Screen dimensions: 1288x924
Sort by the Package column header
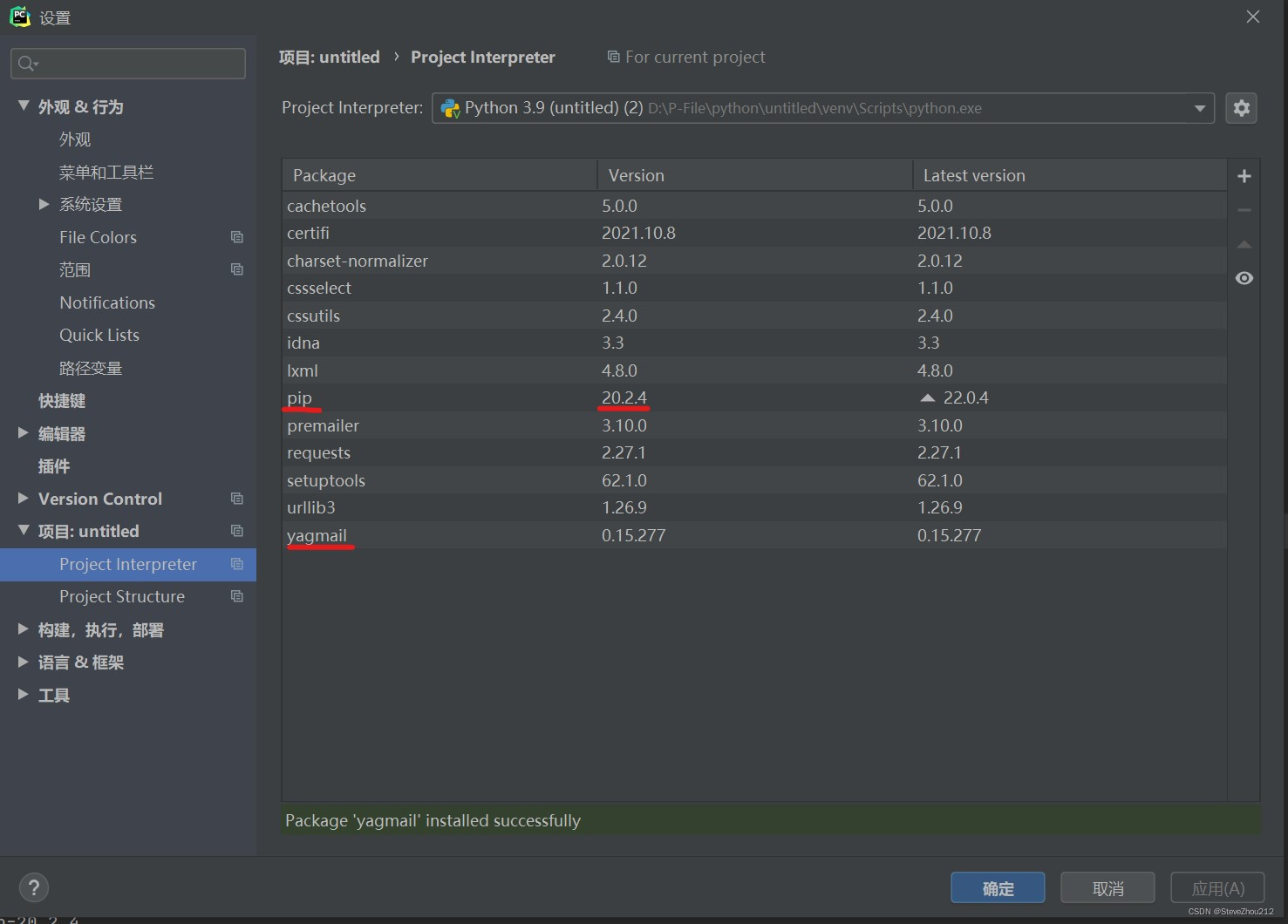(x=440, y=175)
